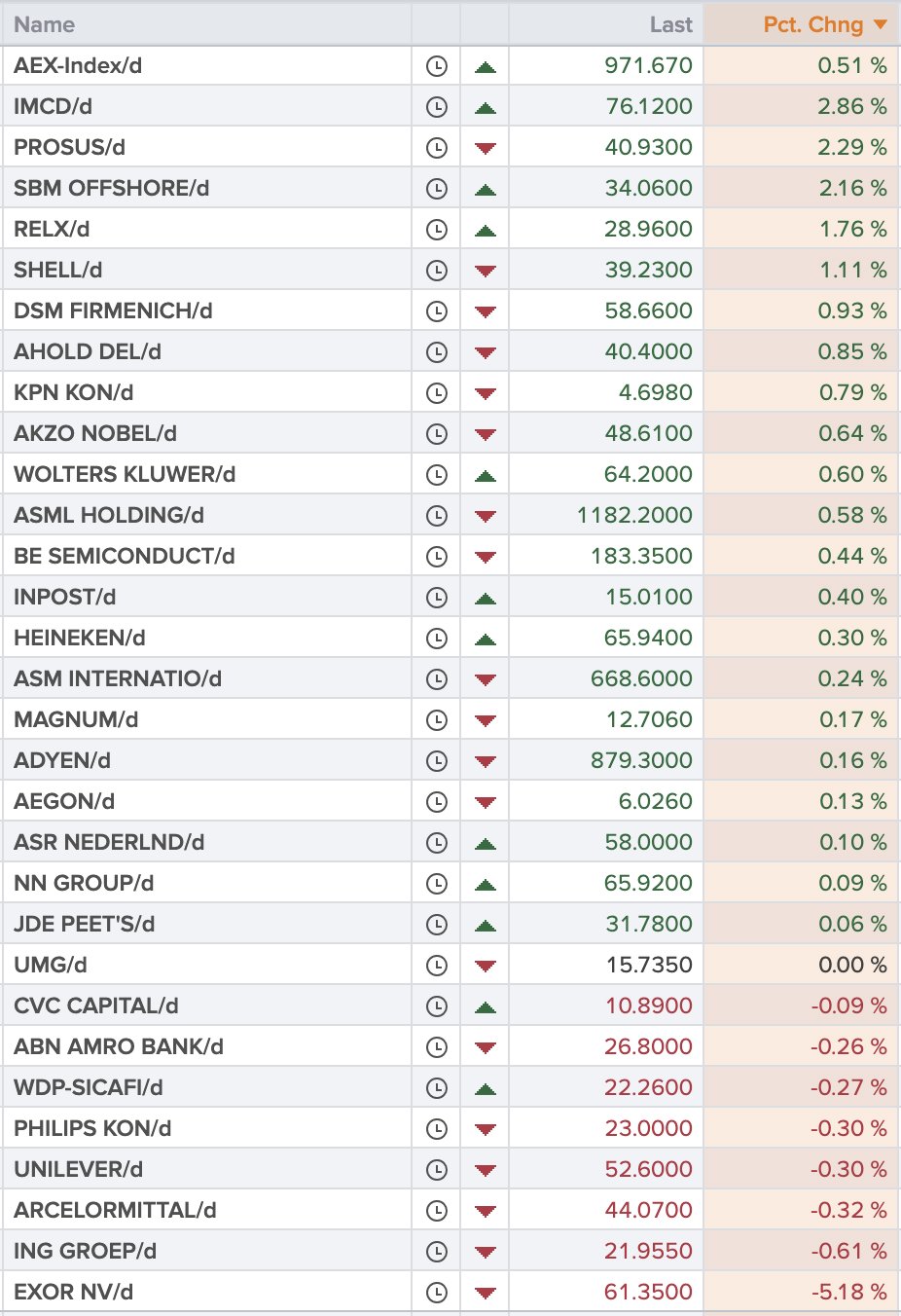Click the red down arrow for DSM FIRMENICH/d
The width and height of the screenshot is (901, 1316).
point(486,312)
